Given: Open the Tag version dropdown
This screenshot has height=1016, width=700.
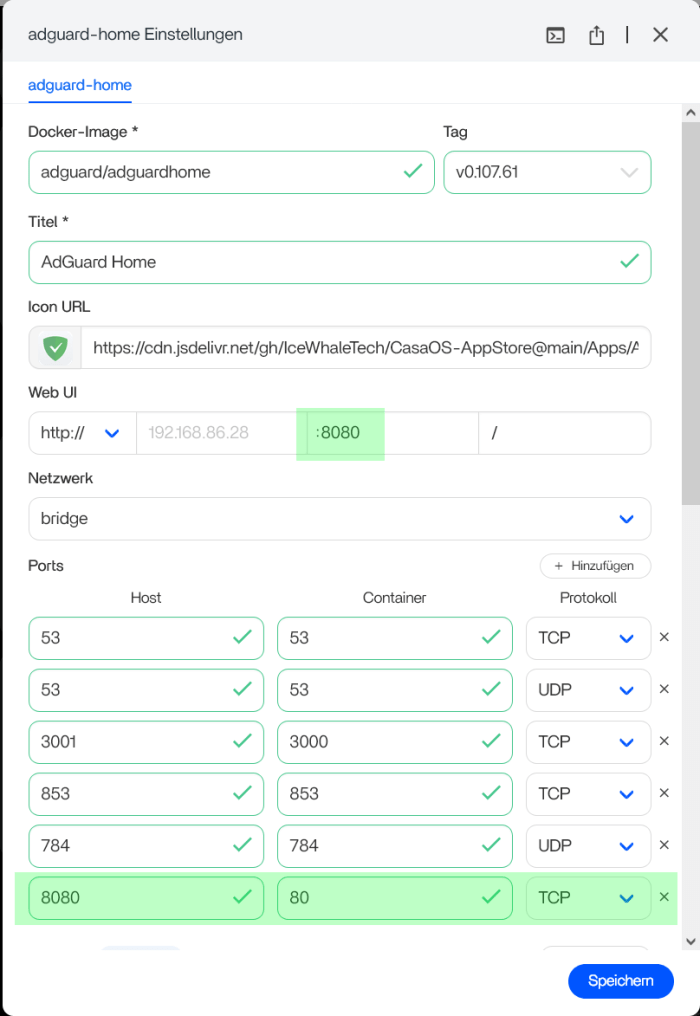Looking at the screenshot, I should click(547, 172).
